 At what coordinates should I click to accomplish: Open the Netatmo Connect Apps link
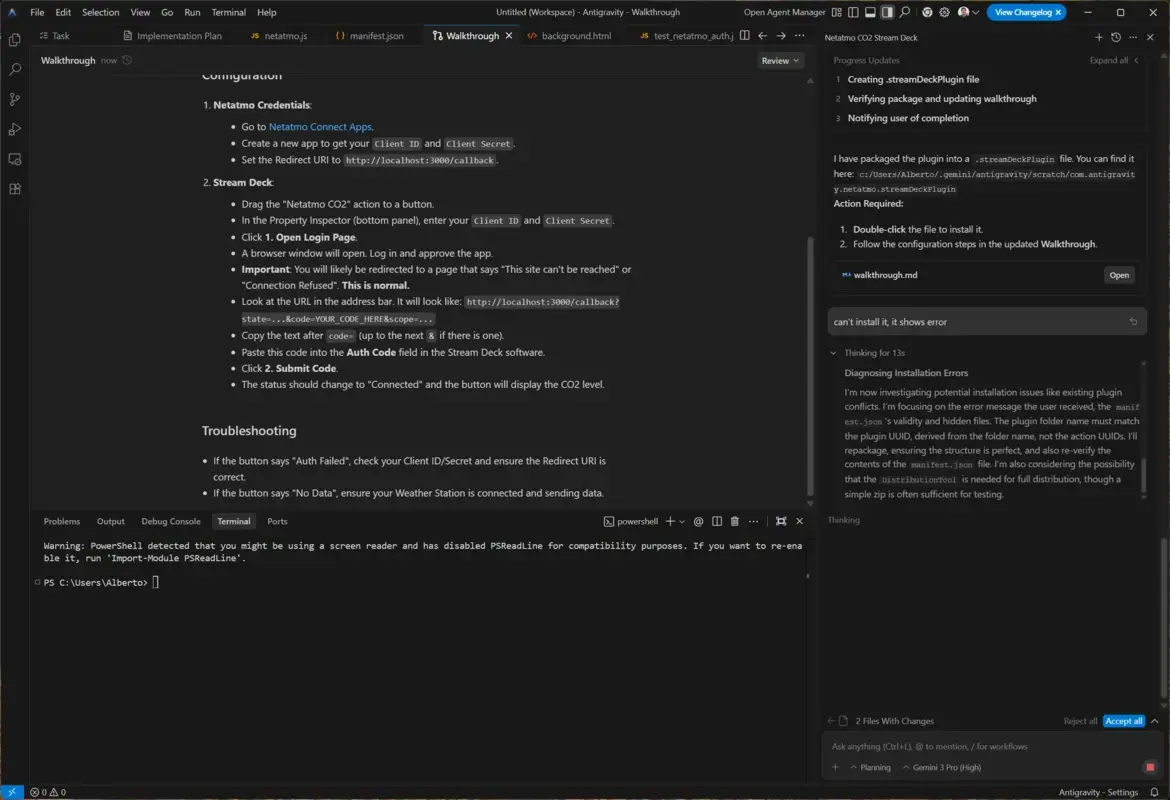click(x=319, y=126)
